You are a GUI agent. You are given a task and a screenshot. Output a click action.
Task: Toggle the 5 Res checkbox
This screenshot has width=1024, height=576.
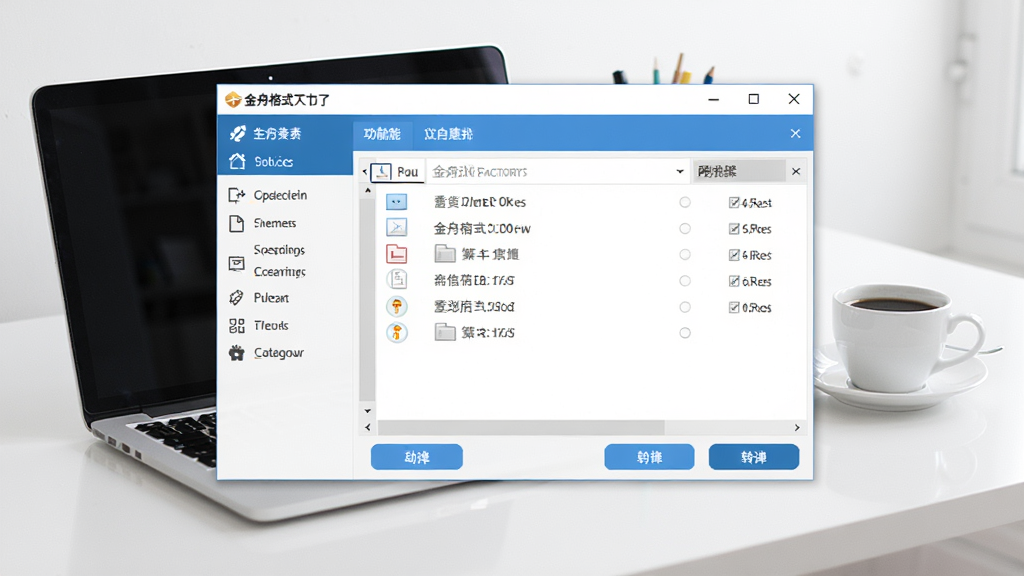tap(734, 229)
